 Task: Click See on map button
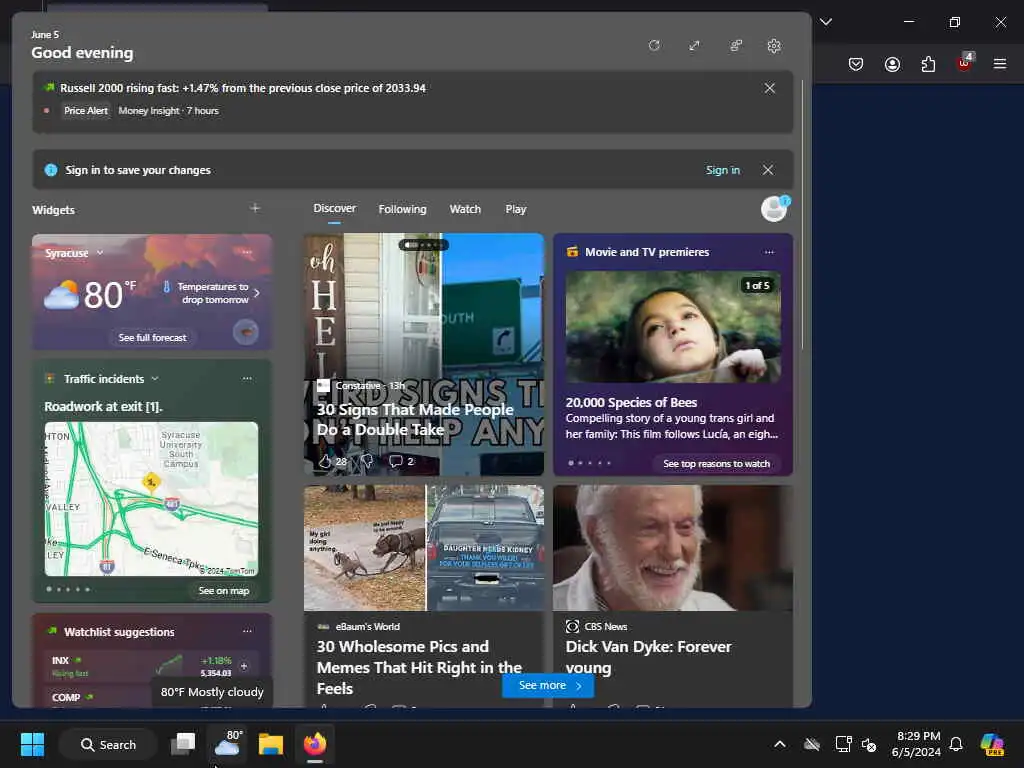(223, 590)
